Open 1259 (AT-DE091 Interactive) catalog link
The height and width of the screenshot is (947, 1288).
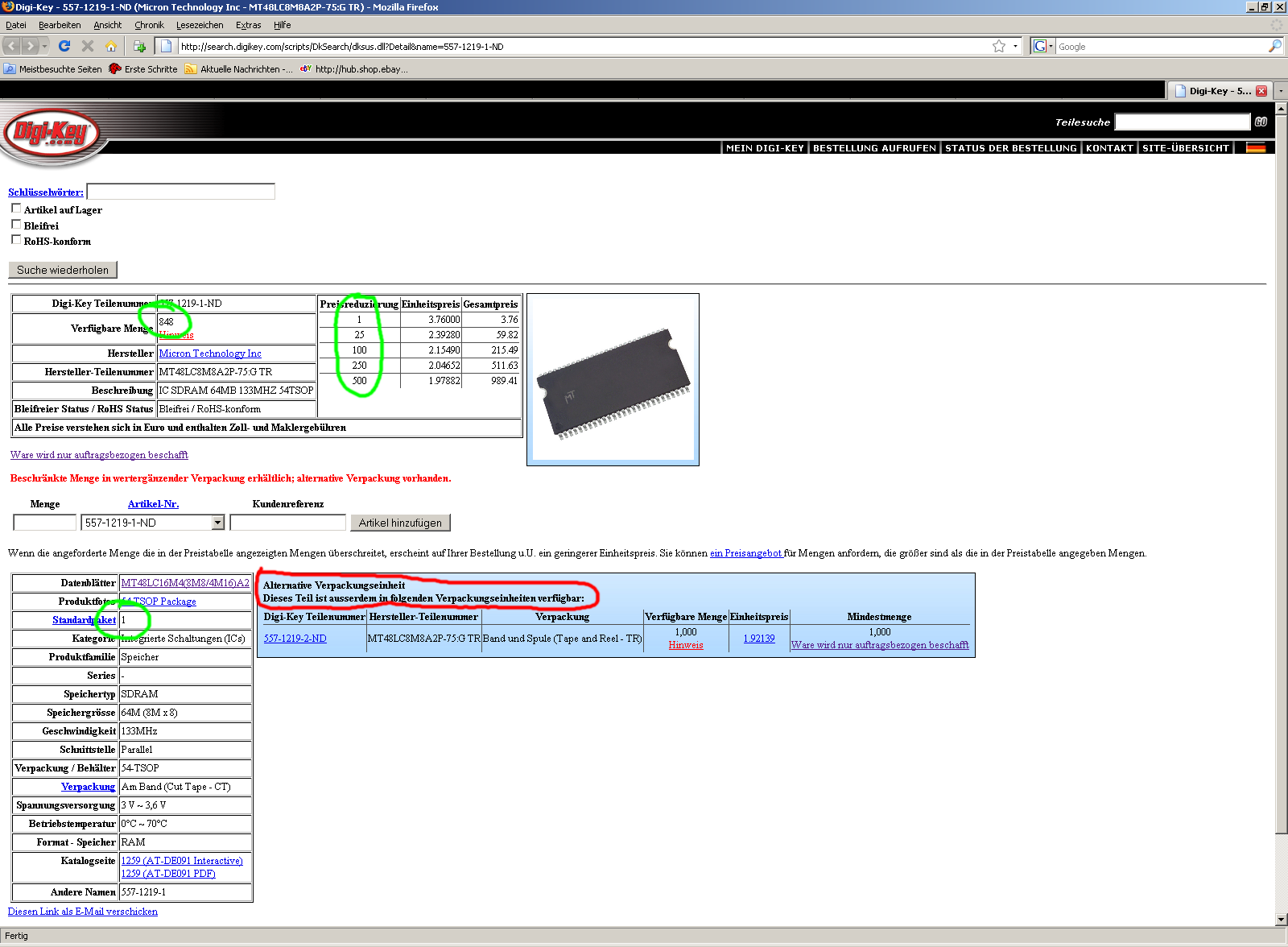[x=182, y=861]
